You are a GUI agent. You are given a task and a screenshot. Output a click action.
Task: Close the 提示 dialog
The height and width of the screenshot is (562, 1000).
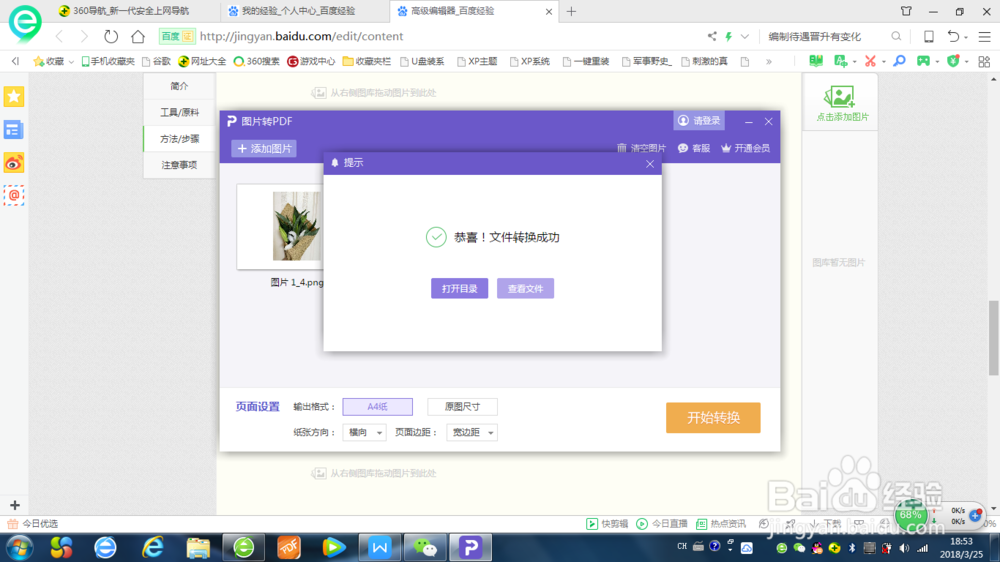650,164
